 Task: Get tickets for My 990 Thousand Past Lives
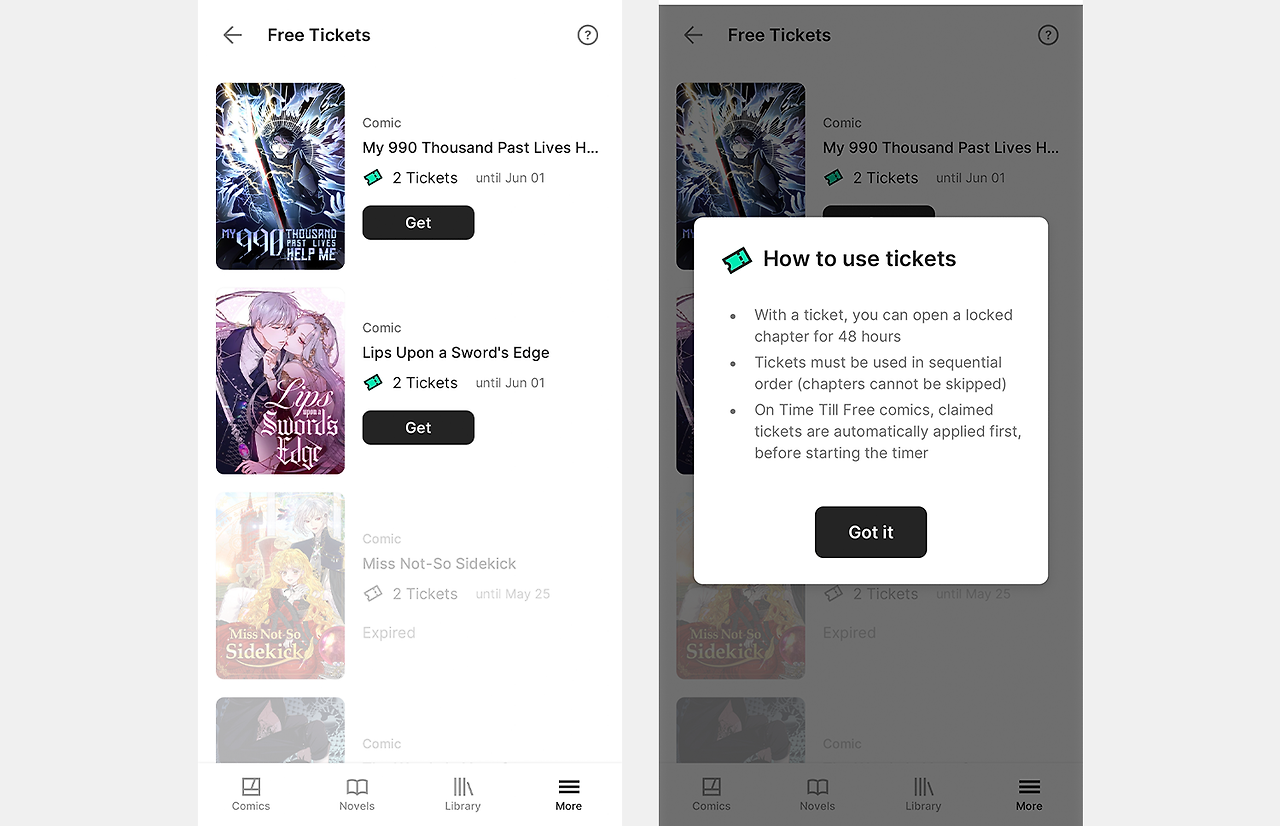point(418,223)
